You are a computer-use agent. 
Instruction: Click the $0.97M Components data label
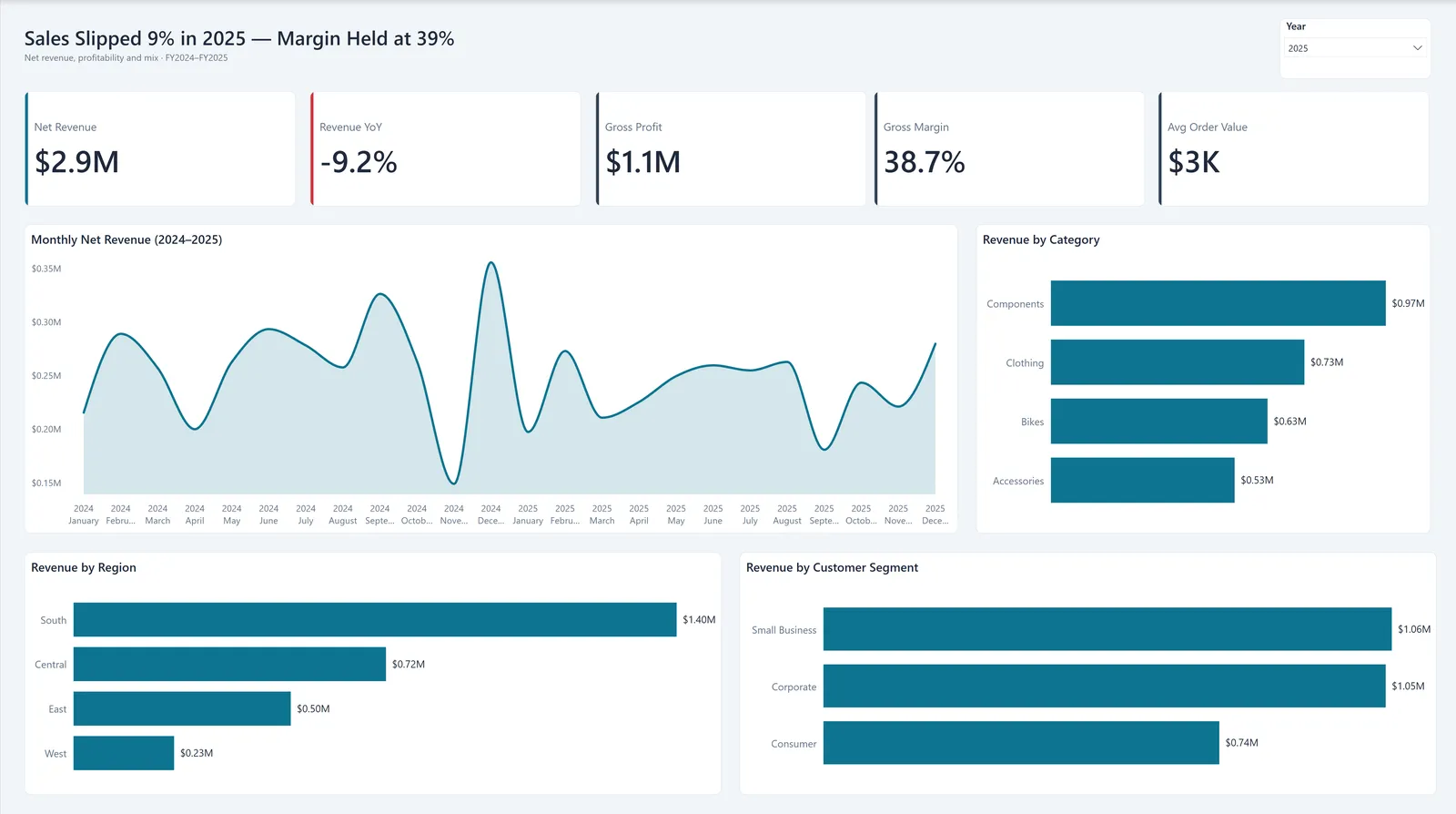[x=1408, y=303]
